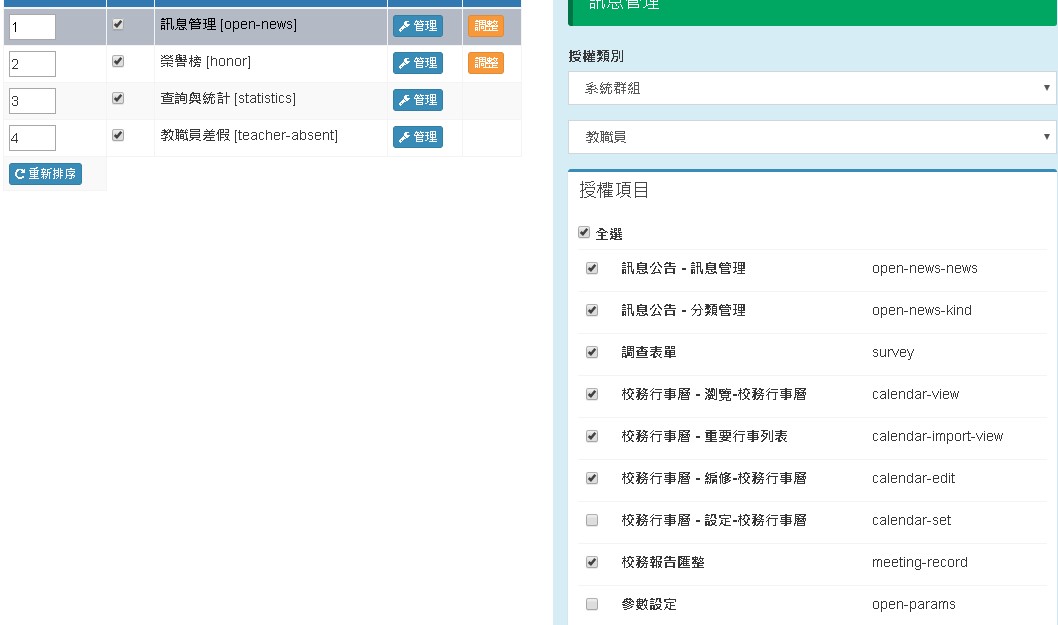Click the calendar-set code text
Viewport: 1058px width, 625px height.
(911, 520)
